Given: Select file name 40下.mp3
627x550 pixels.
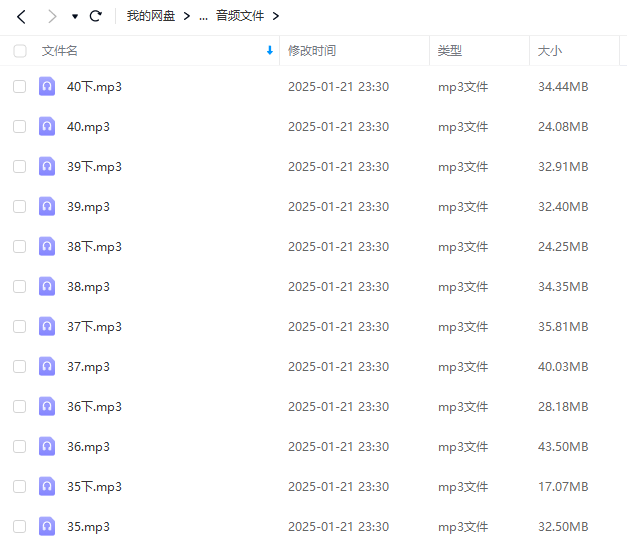Looking at the screenshot, I should [94, 87].
